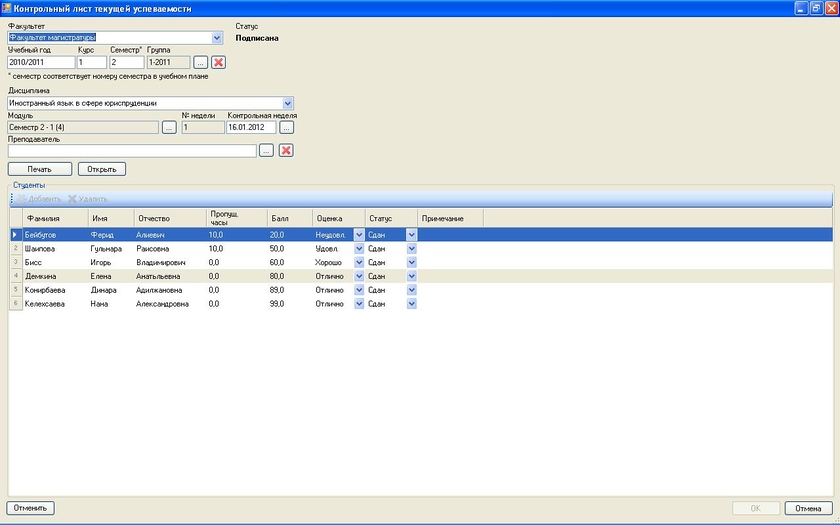Clear the Группа field with red X
Screen dimensions: 840x525
(219, 62)
